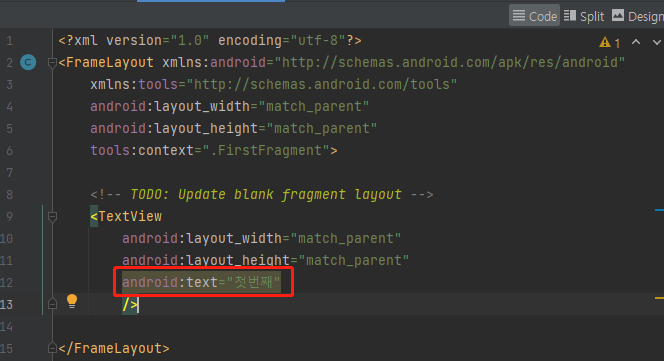Click the self-closing /> on line 13

(130, 305)
